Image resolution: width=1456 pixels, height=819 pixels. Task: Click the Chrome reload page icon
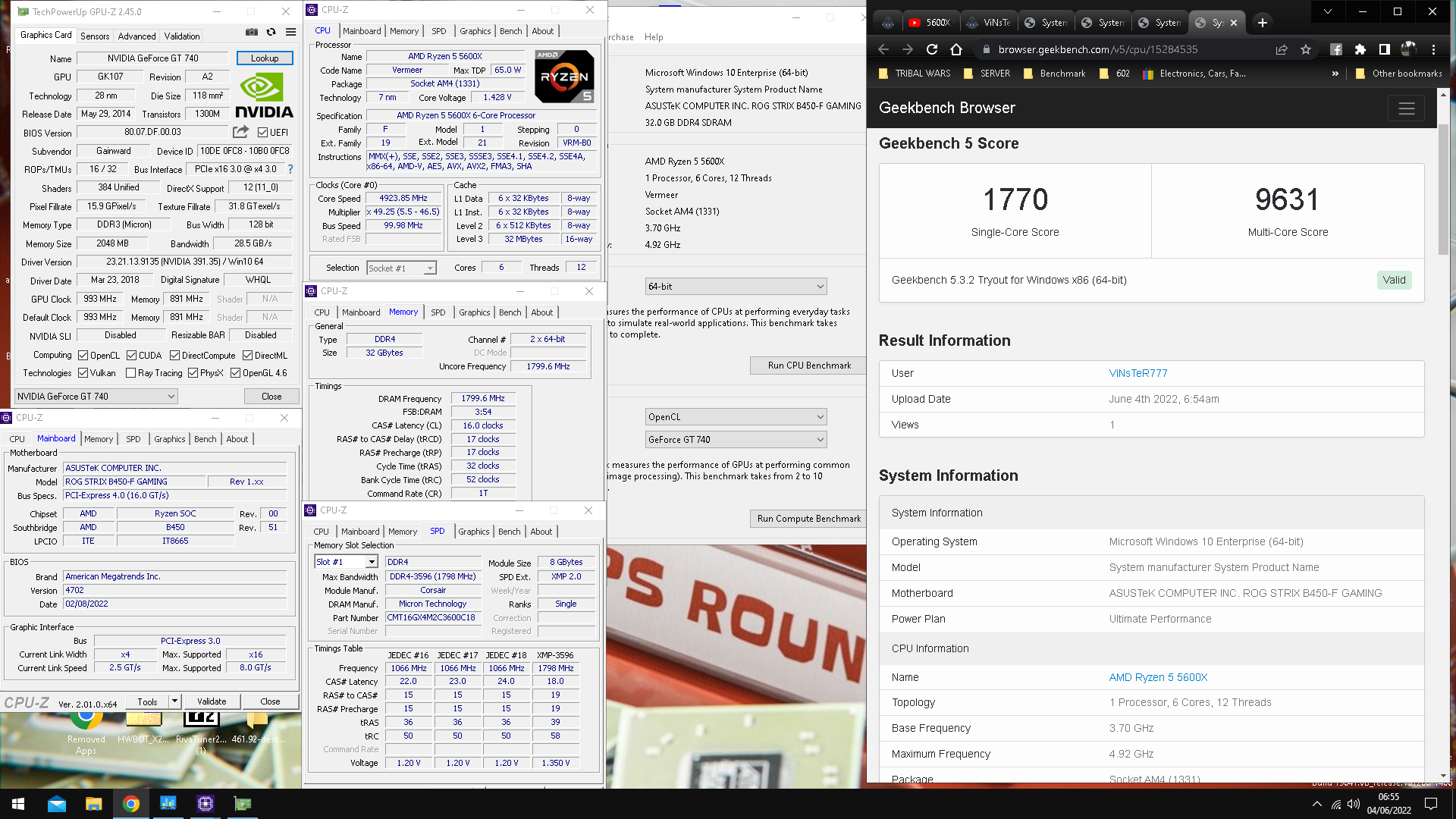click(x=932, y=49)
